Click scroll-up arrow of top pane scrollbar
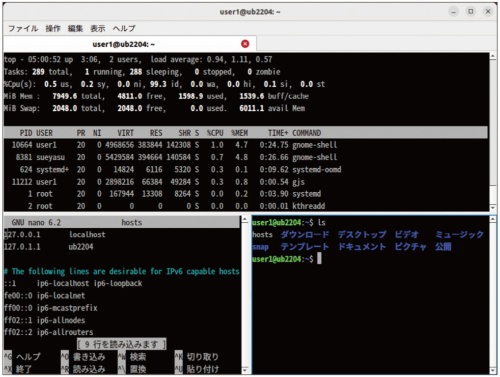Image resolution: width=500 pixels, height=377 pixels. click(493, 56)
